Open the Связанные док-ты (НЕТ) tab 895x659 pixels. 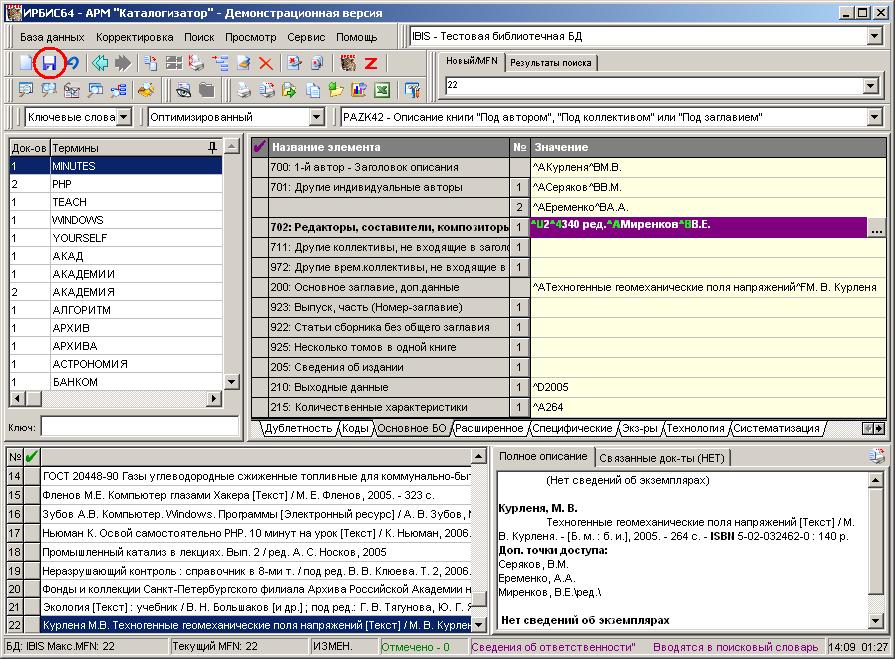[662, 457]
